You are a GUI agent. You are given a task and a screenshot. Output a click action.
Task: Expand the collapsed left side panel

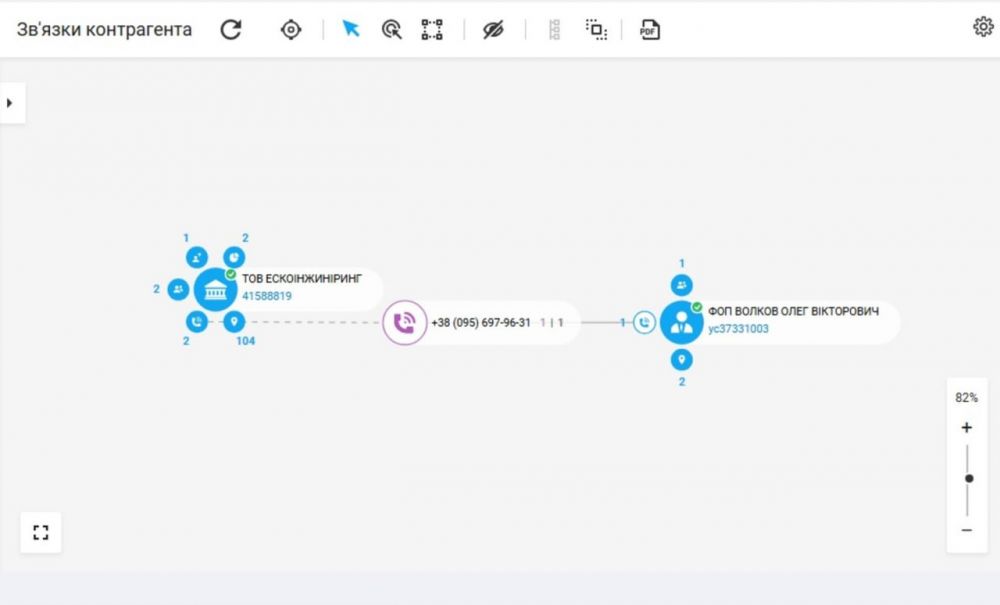(10, 102)
